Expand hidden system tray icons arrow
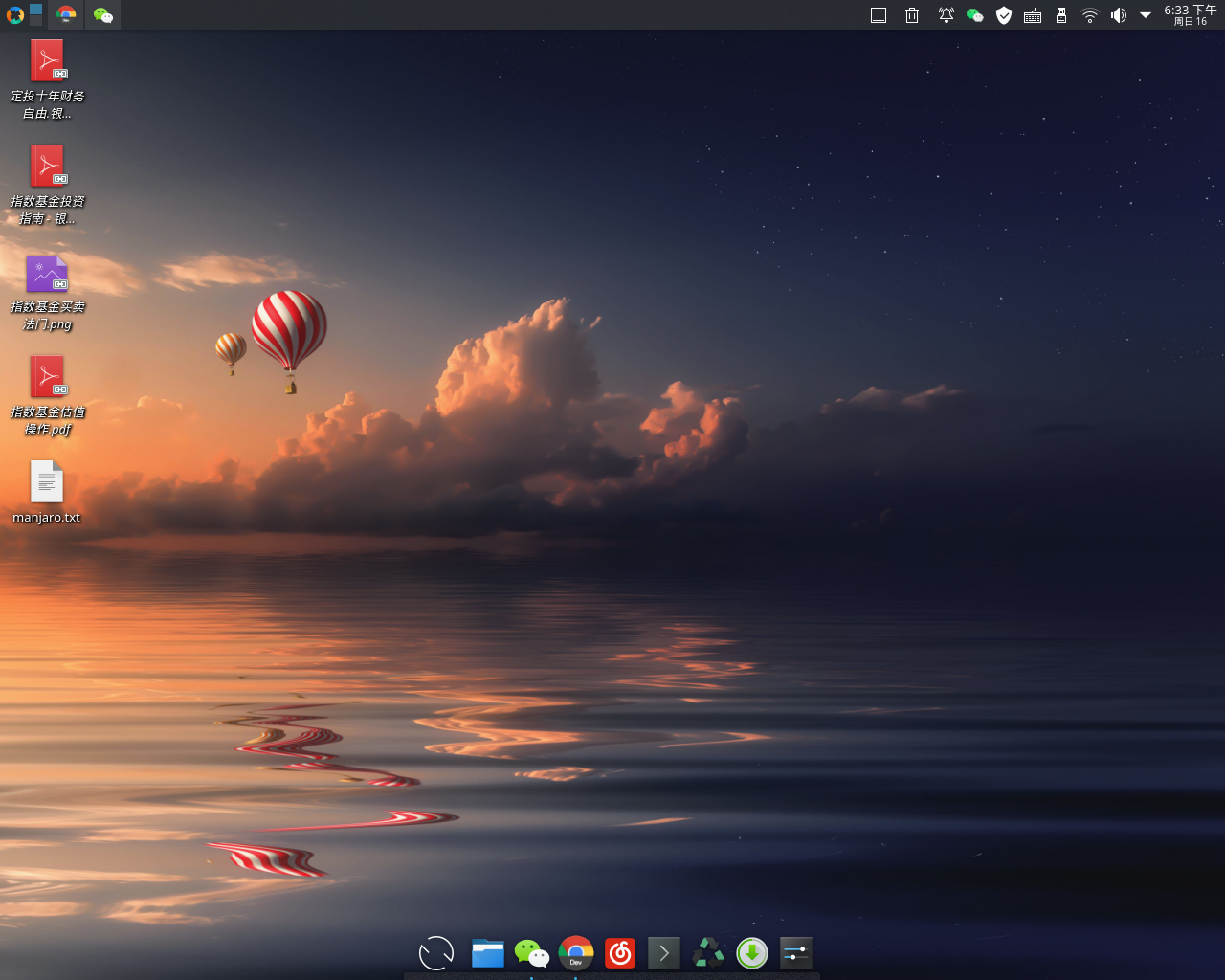 (x=1146, y=15)
